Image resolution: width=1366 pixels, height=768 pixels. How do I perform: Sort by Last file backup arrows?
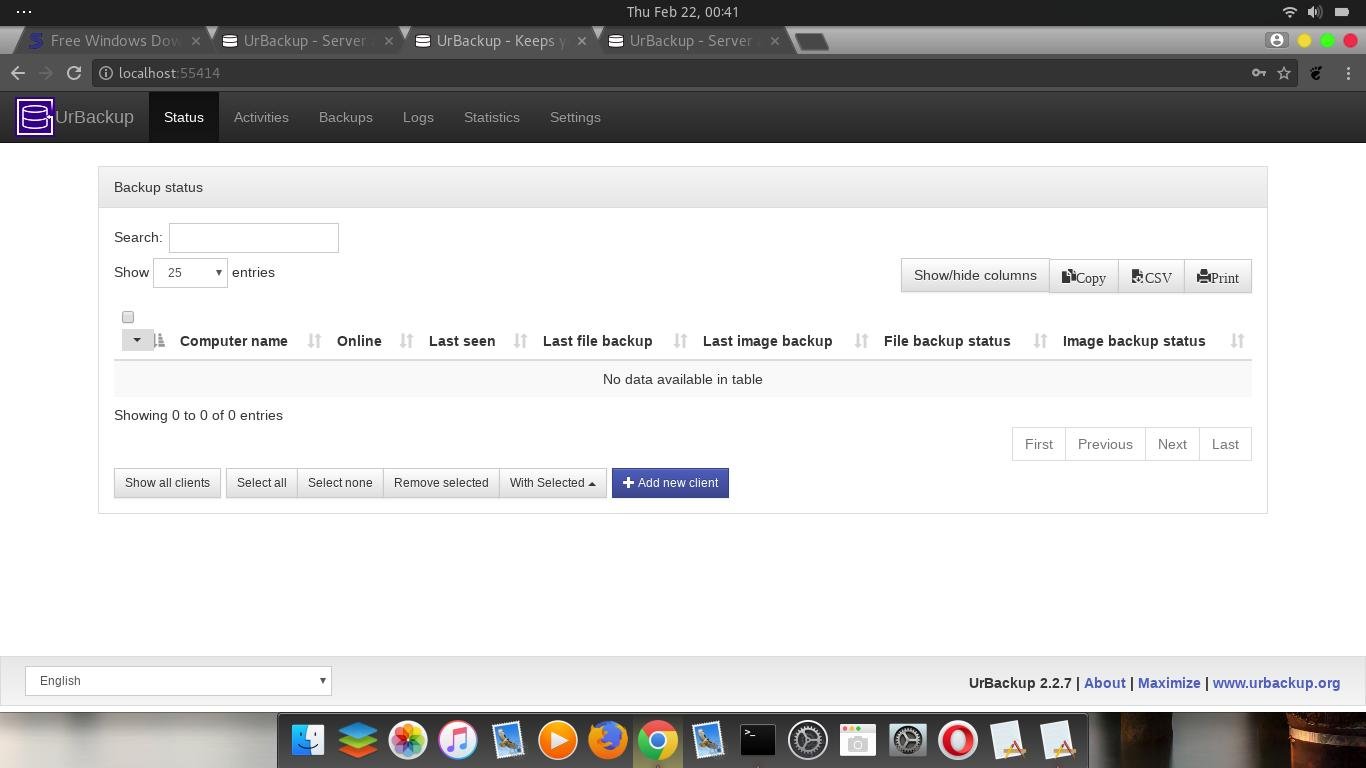point(680,341)
